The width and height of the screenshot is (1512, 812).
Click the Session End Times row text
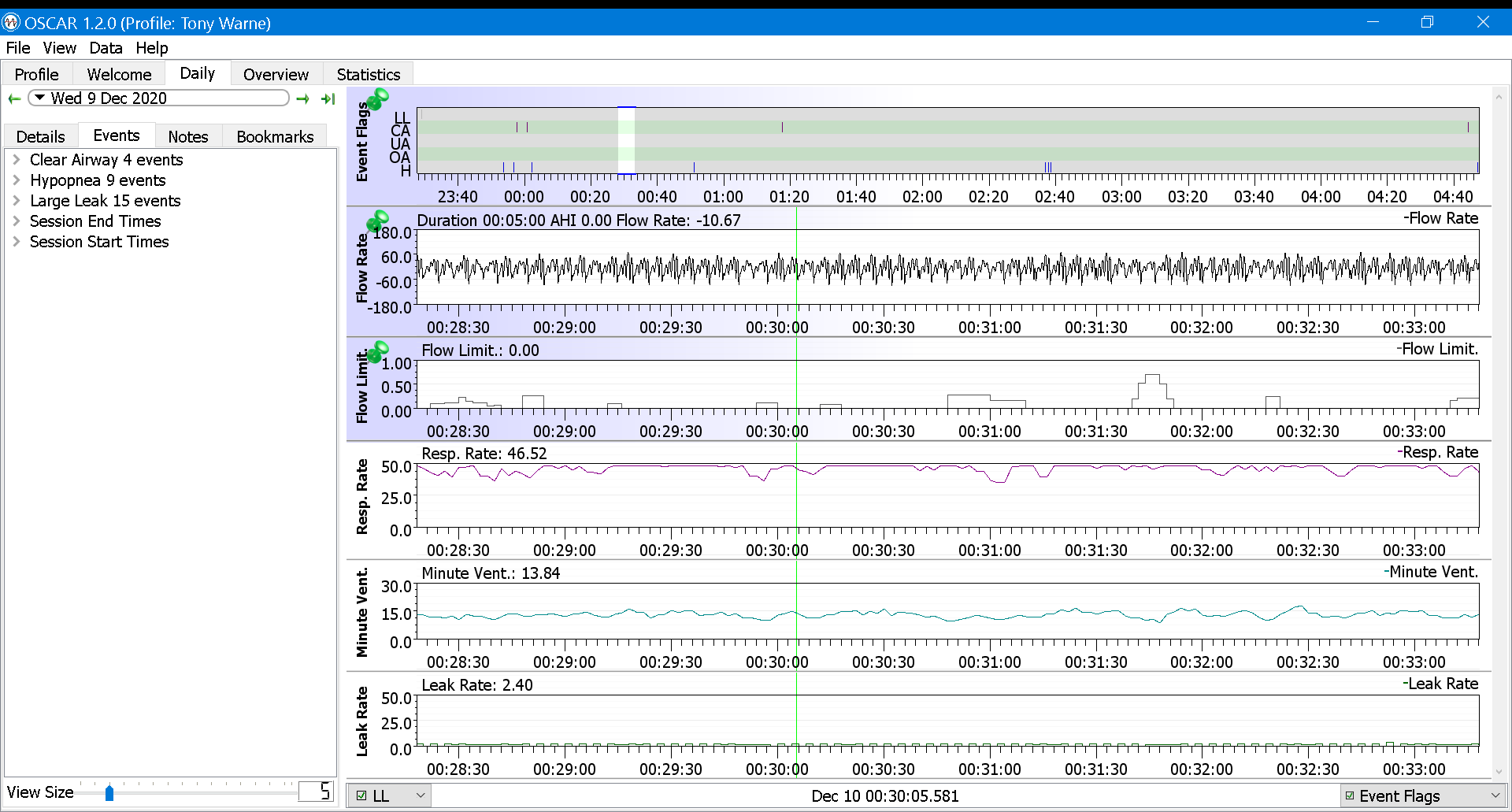click(95, 221)
